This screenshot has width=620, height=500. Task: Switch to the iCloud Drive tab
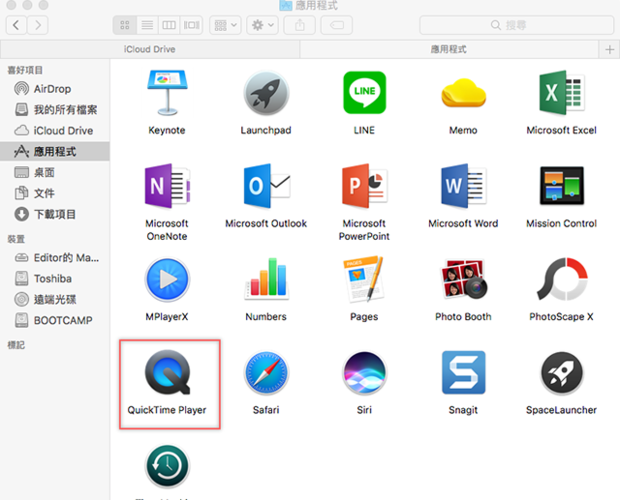click(150, 49)
